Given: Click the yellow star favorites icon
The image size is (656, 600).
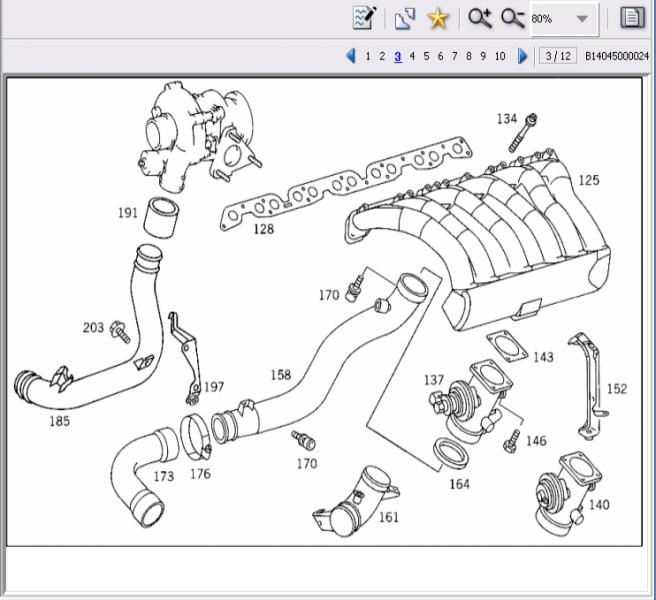Looking at the screenshot, I should click(x=437, y=18).
